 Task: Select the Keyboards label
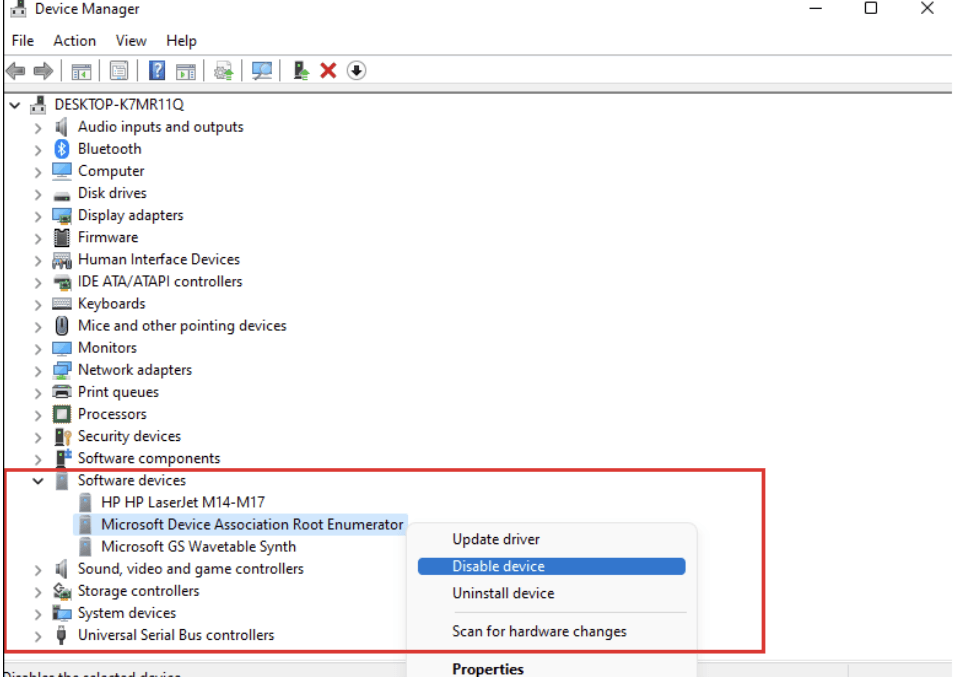click(111, 304)
